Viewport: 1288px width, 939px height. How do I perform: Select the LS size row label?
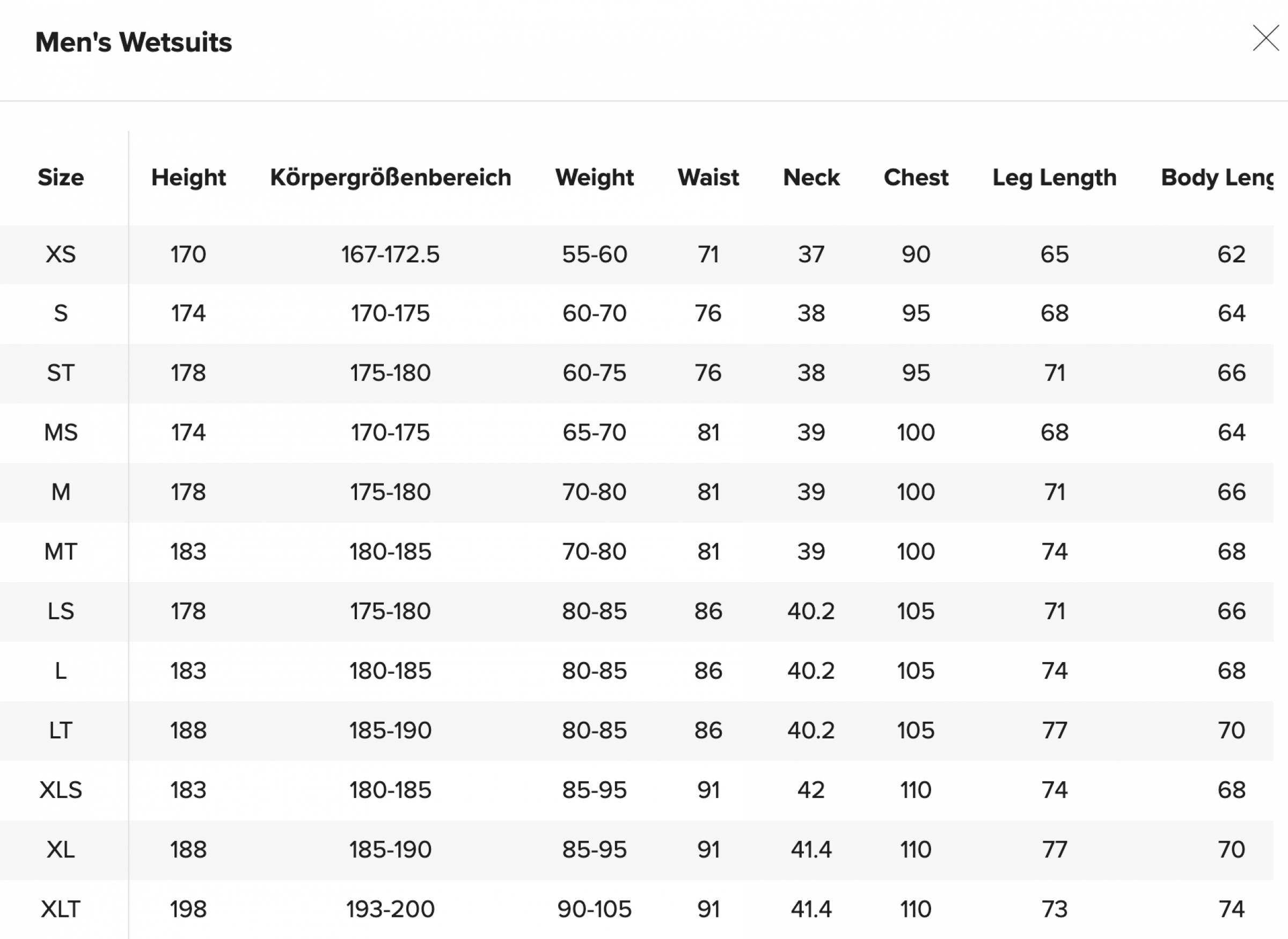pyautogui.click(x=61, y=611)
